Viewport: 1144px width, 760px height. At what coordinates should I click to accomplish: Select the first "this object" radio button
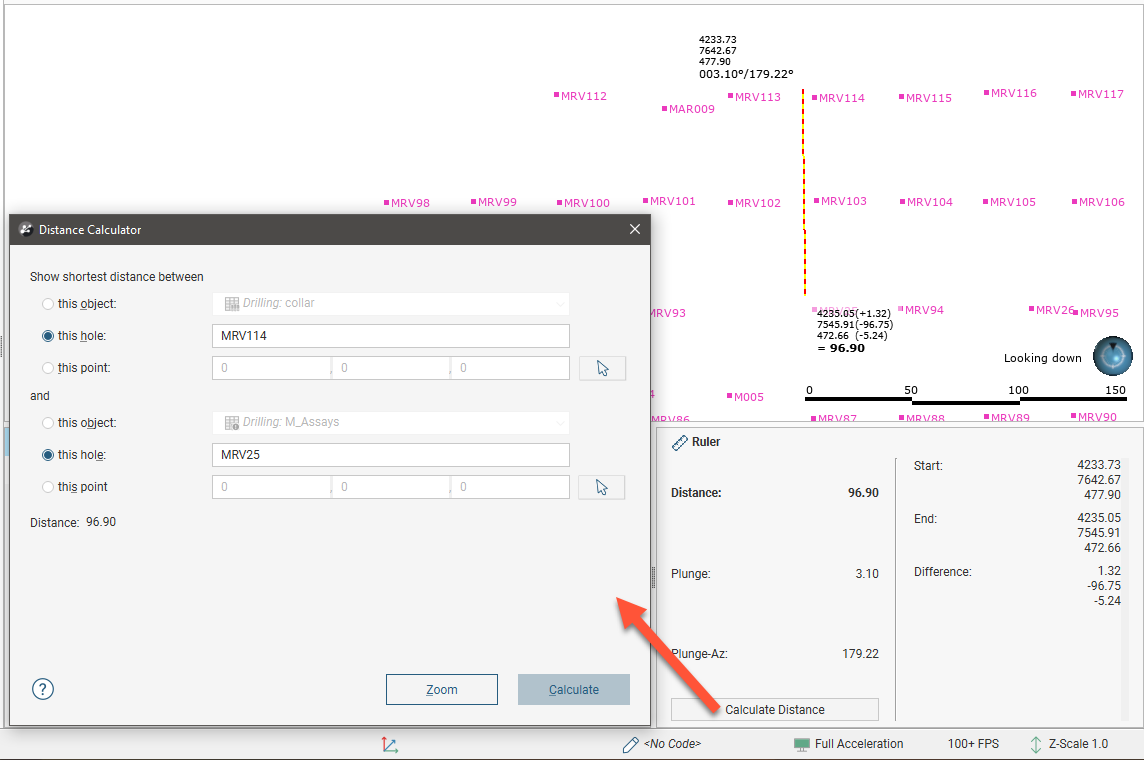[x=48, y=304]
